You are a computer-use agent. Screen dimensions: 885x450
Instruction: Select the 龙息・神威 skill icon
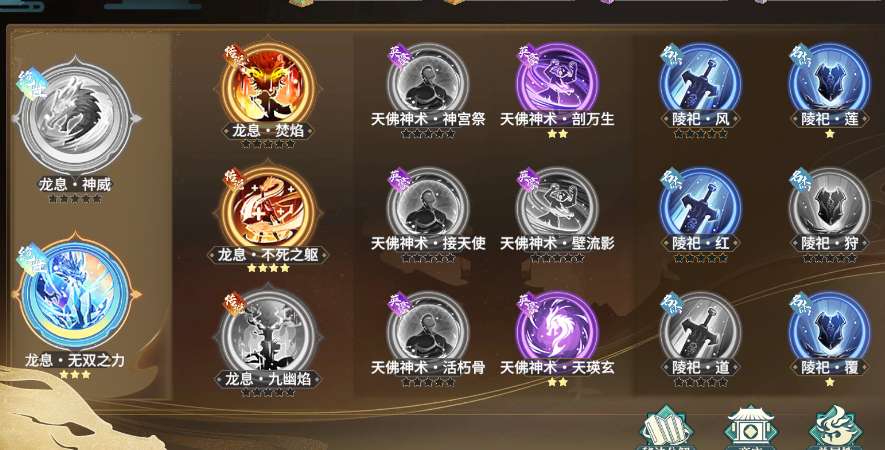pos(75,116)
